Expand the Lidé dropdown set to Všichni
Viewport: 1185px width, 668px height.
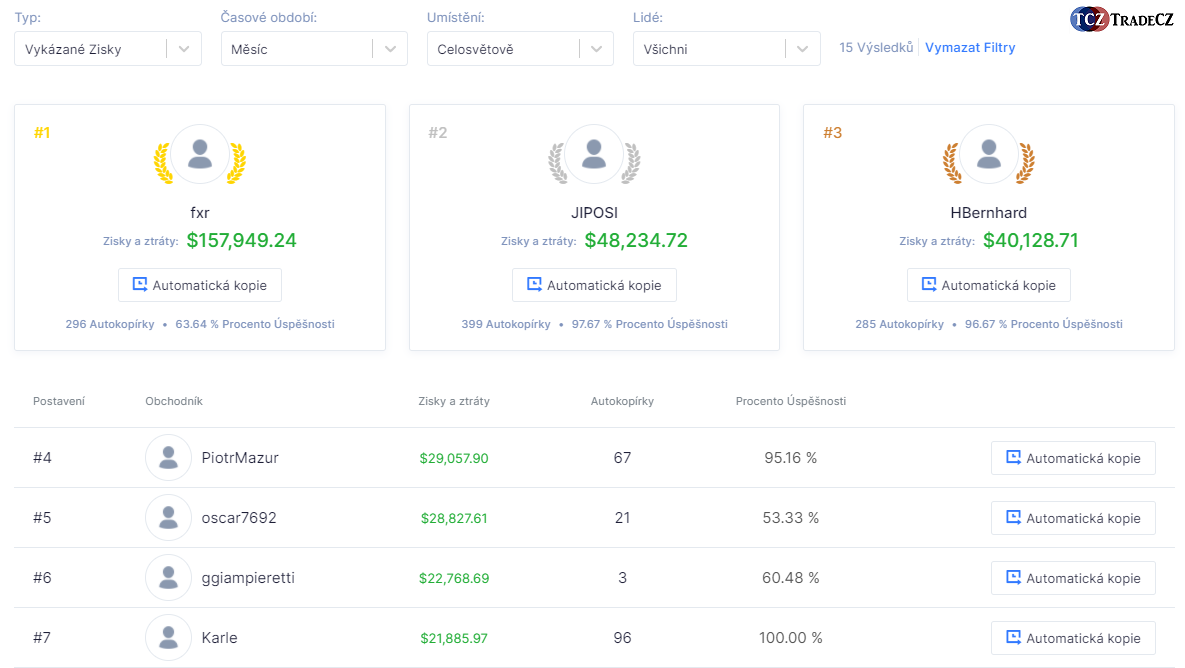point(727,47)
